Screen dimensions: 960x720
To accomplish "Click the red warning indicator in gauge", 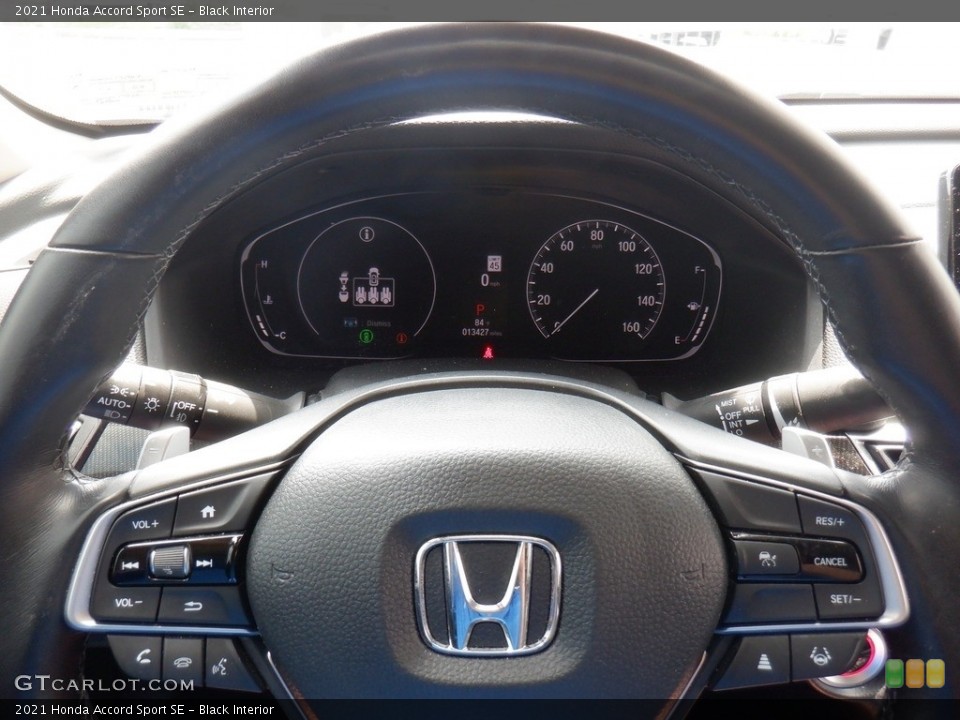I will pos(402,337).
